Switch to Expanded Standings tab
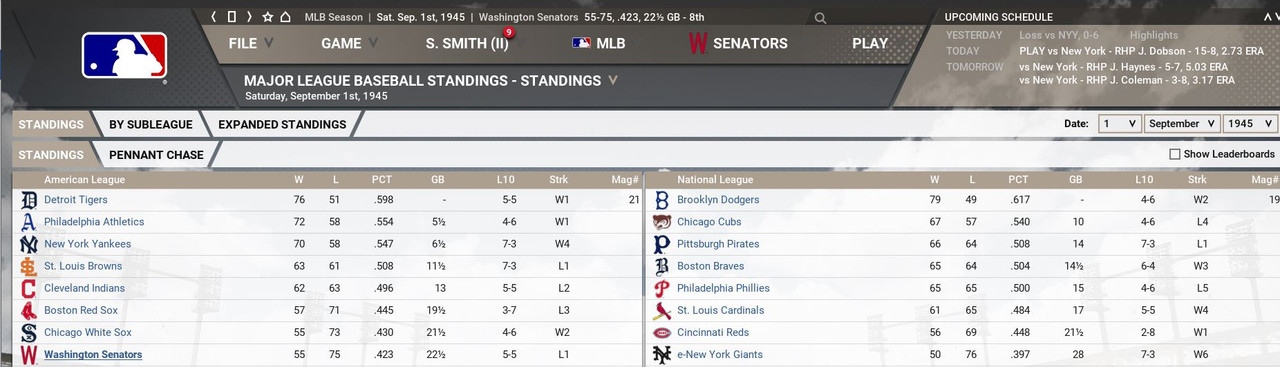This screenshot has width=1280, height=367. click(282, 125)
